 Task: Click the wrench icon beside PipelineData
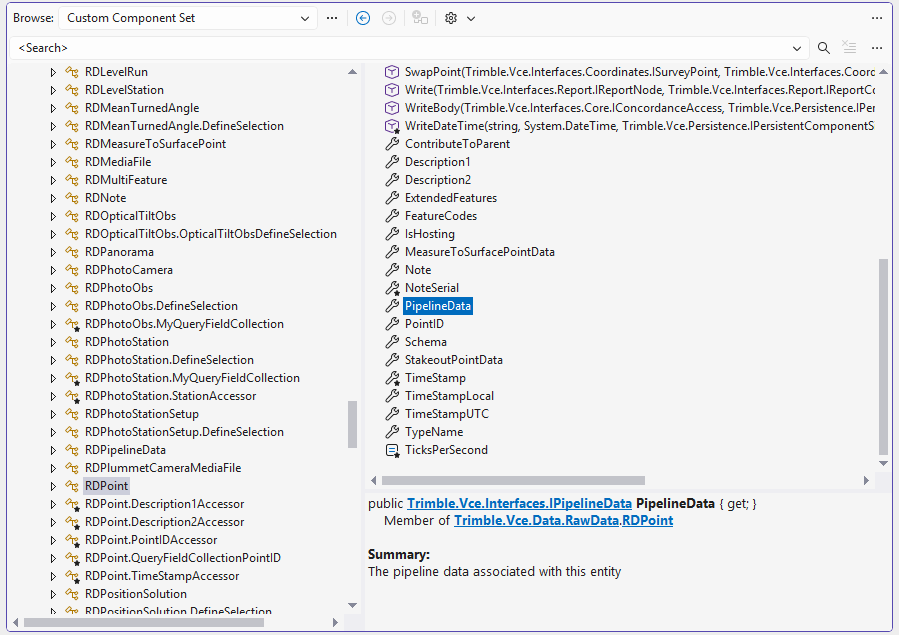pyautogui.click(x=392, y=306)
